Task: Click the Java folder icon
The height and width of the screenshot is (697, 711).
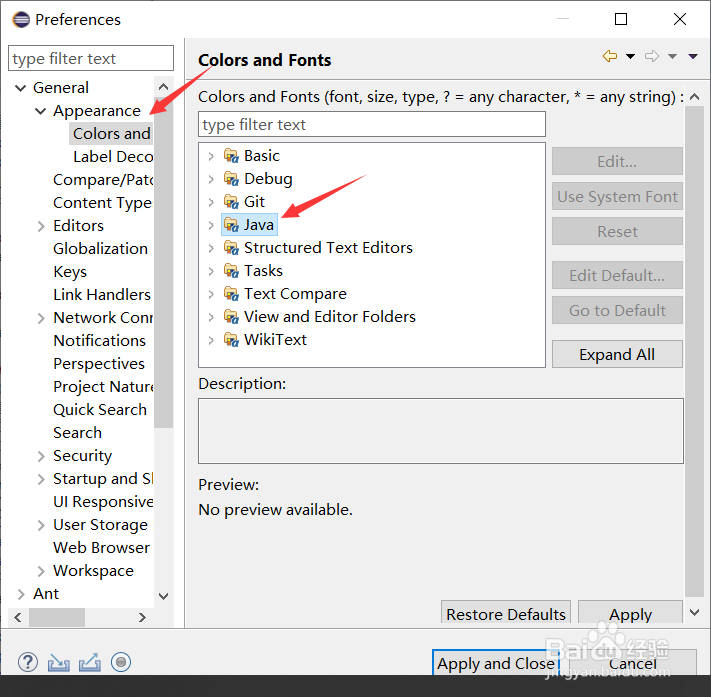Action: point(231,225)
